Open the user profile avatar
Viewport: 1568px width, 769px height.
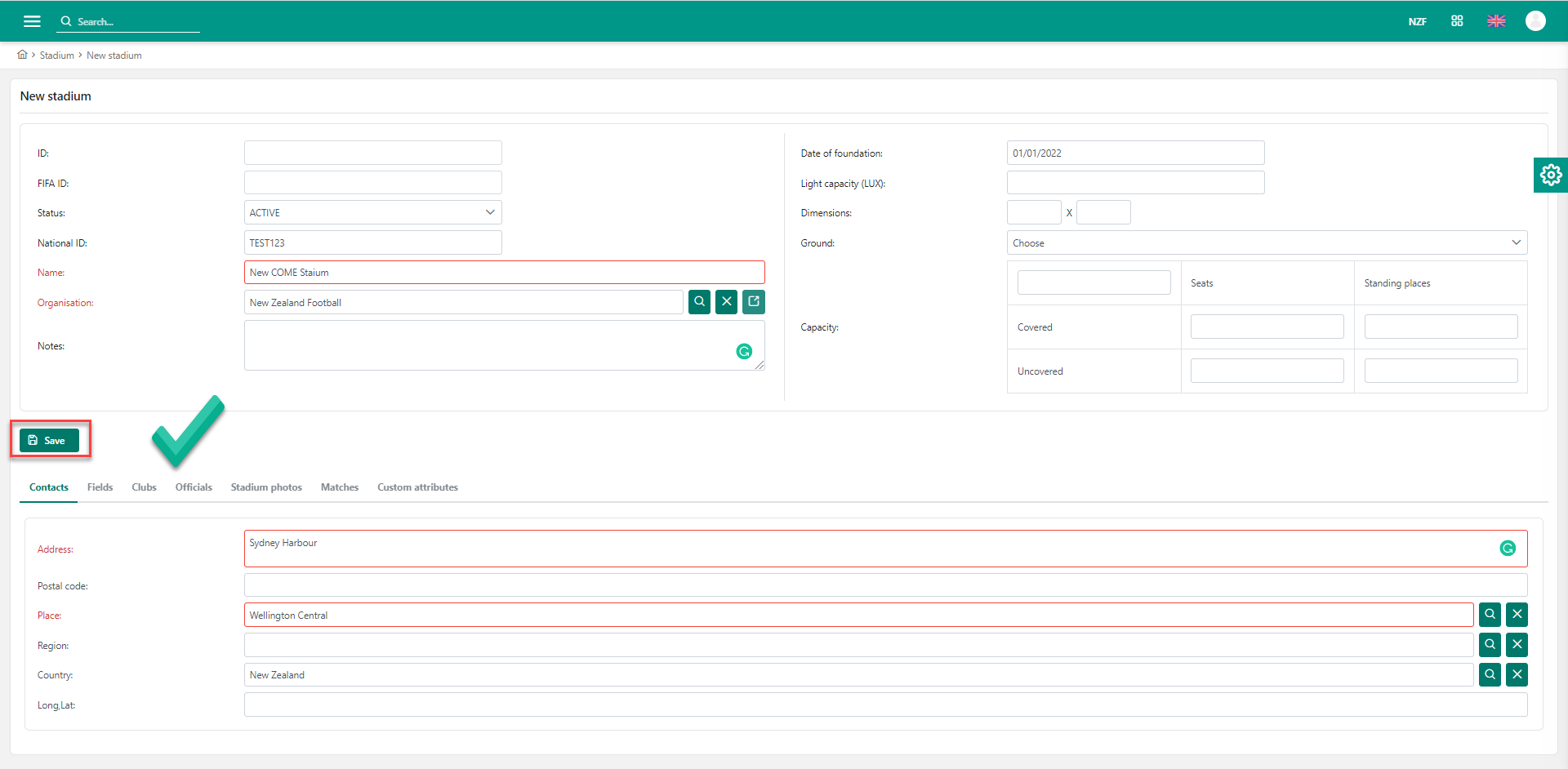[x=1535, y=21]
